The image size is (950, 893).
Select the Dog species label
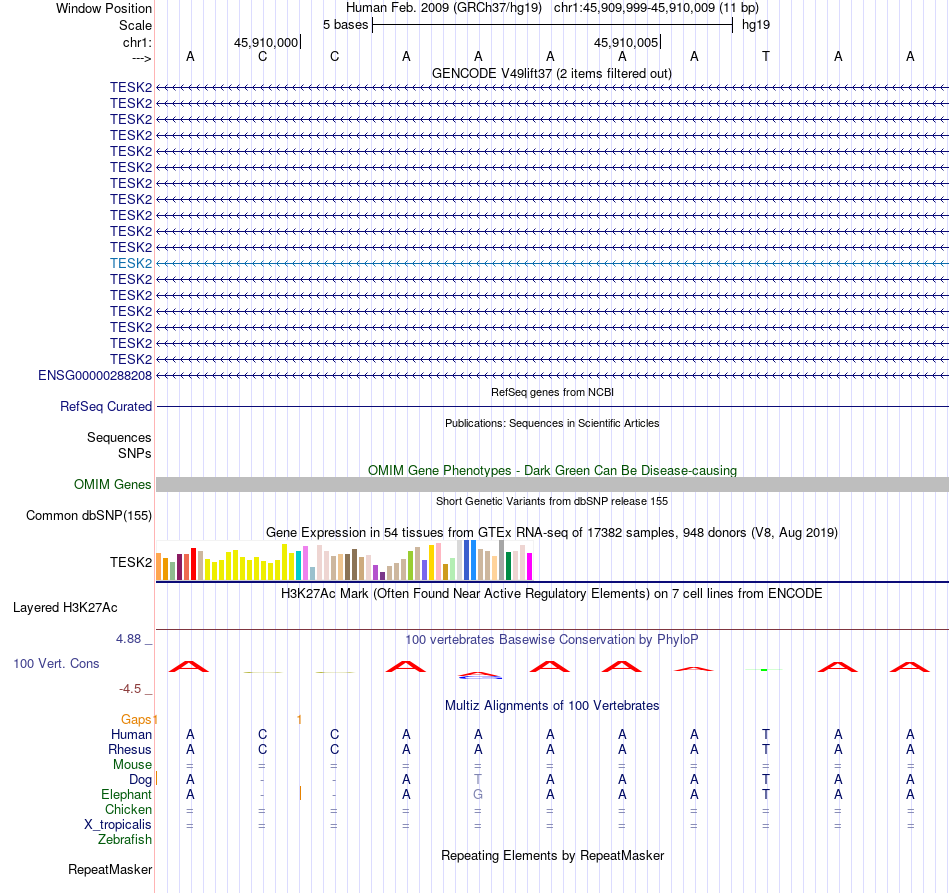tap(141, 780)
